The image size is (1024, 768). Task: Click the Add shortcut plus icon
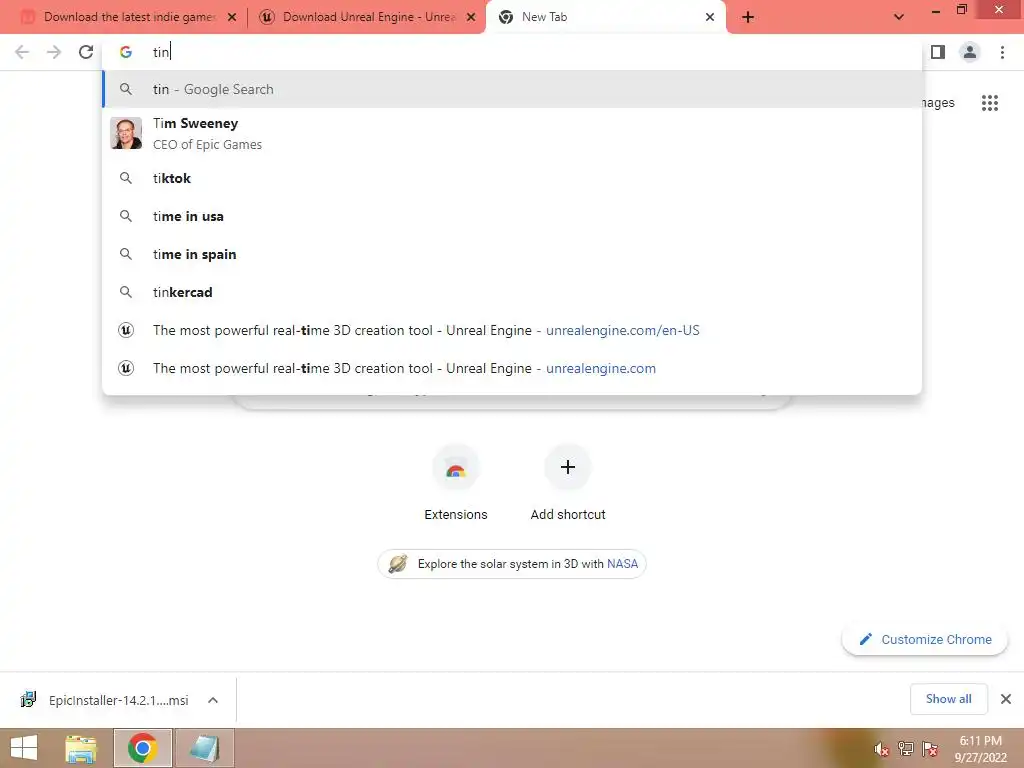pyautogui.click(x=568, y=468)
